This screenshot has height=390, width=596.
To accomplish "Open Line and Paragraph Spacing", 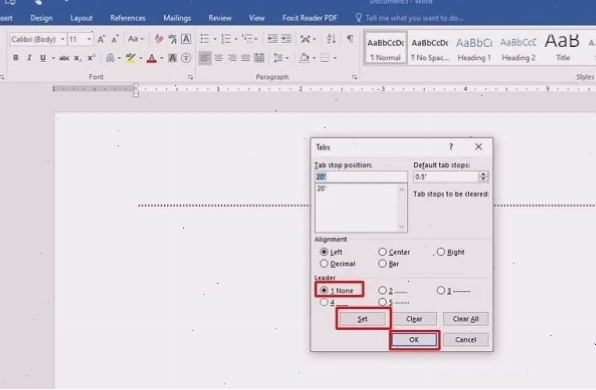I will (279, 58).
